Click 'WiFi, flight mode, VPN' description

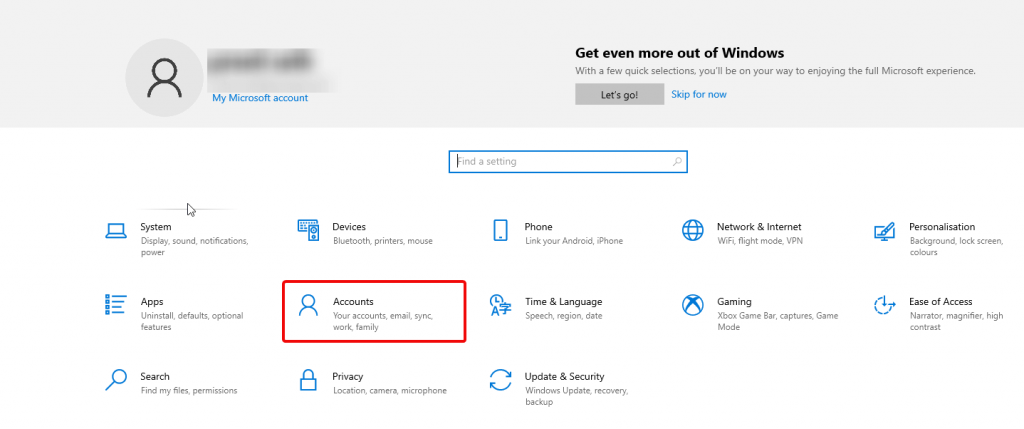click(760, 241)
